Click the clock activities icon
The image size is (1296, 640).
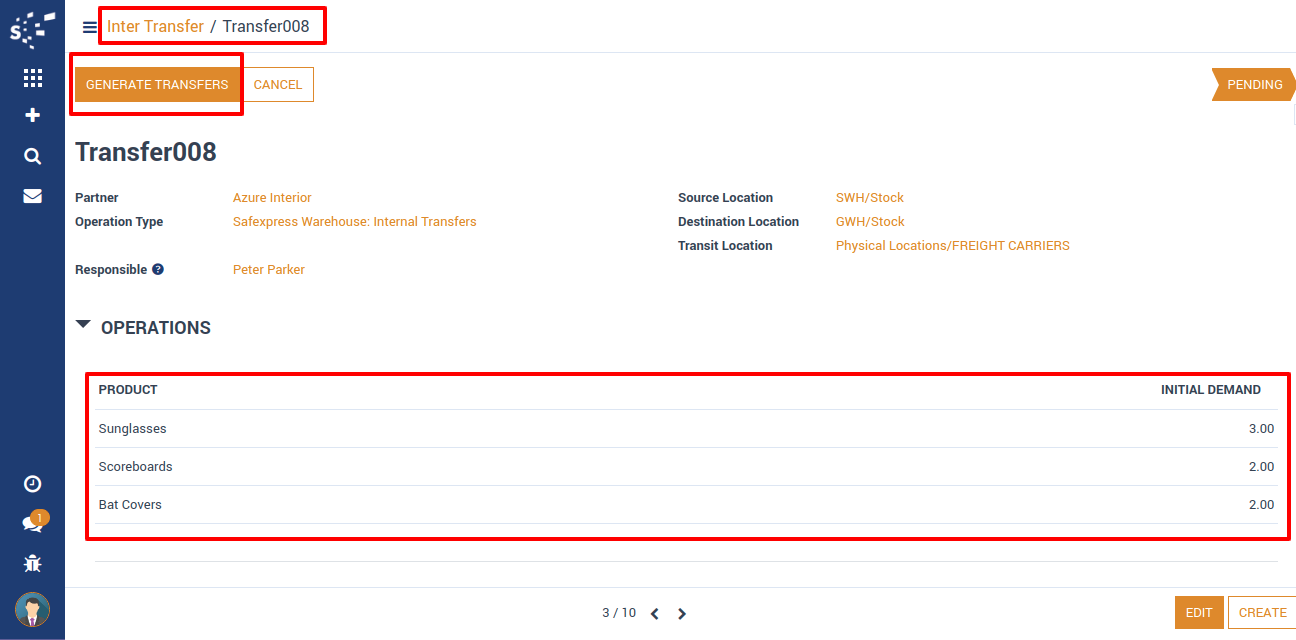(x=32, y=484)
